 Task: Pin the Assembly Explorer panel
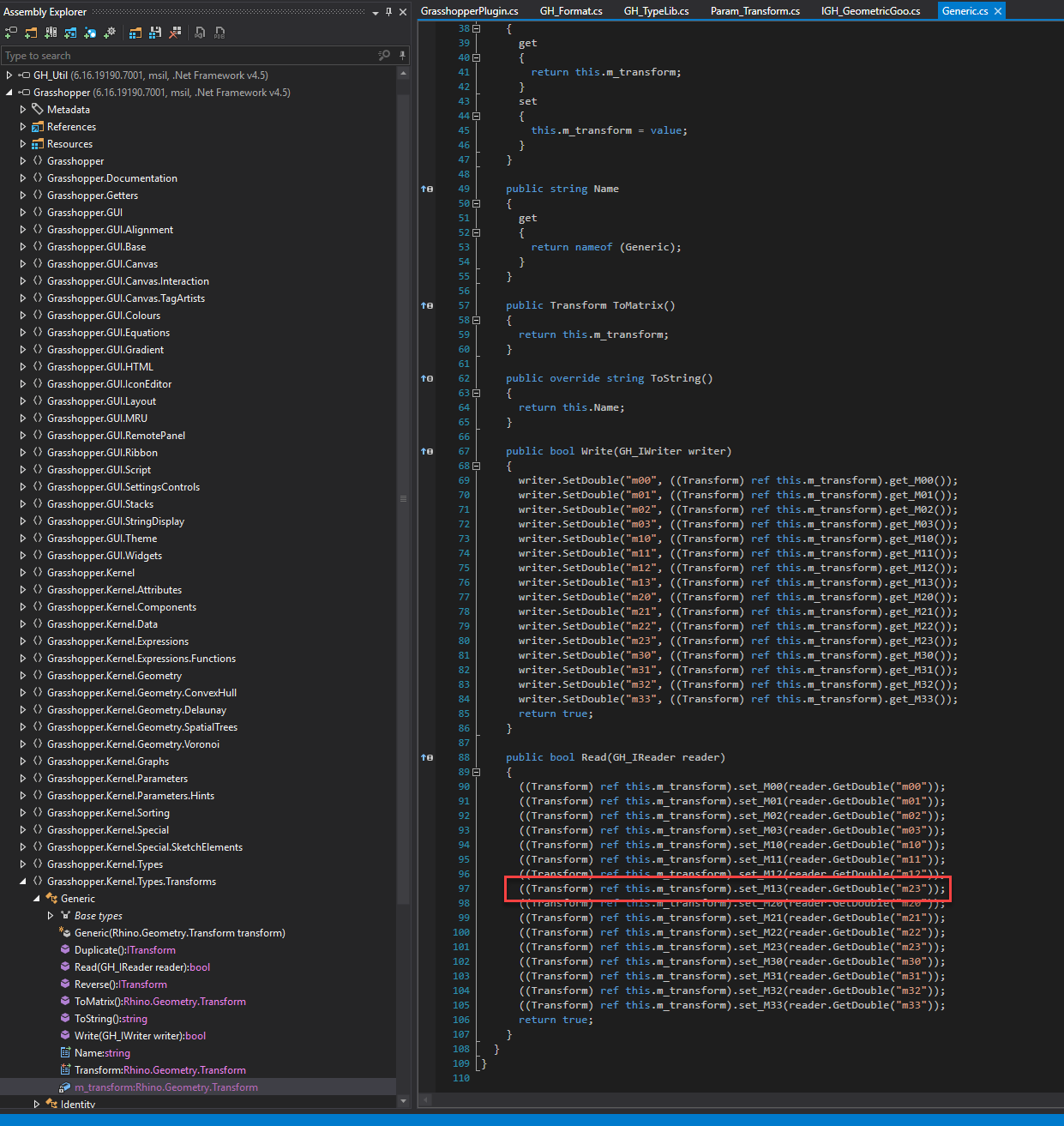tap(388, 12)
